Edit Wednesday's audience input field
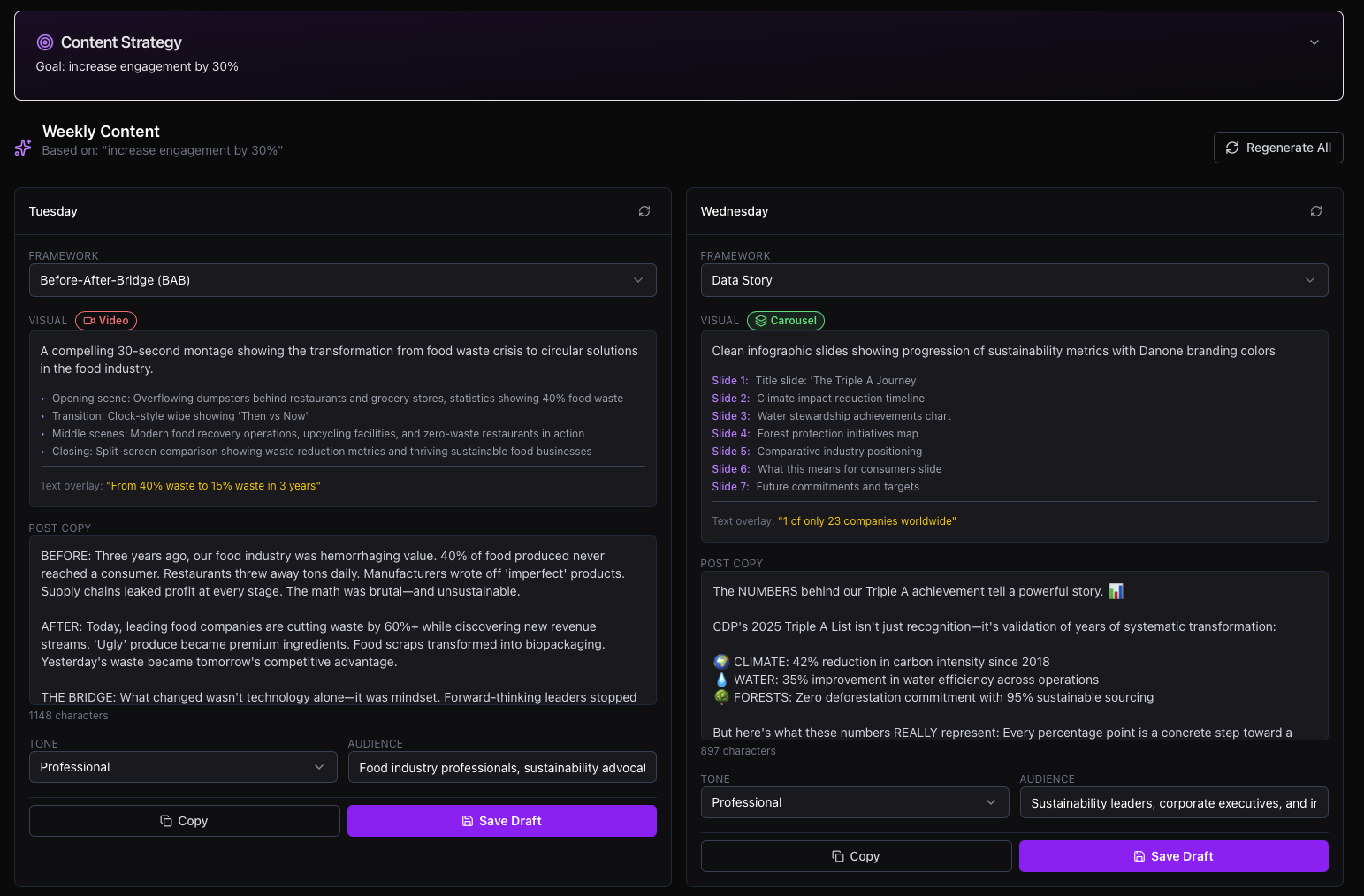 click(1173, 803)
